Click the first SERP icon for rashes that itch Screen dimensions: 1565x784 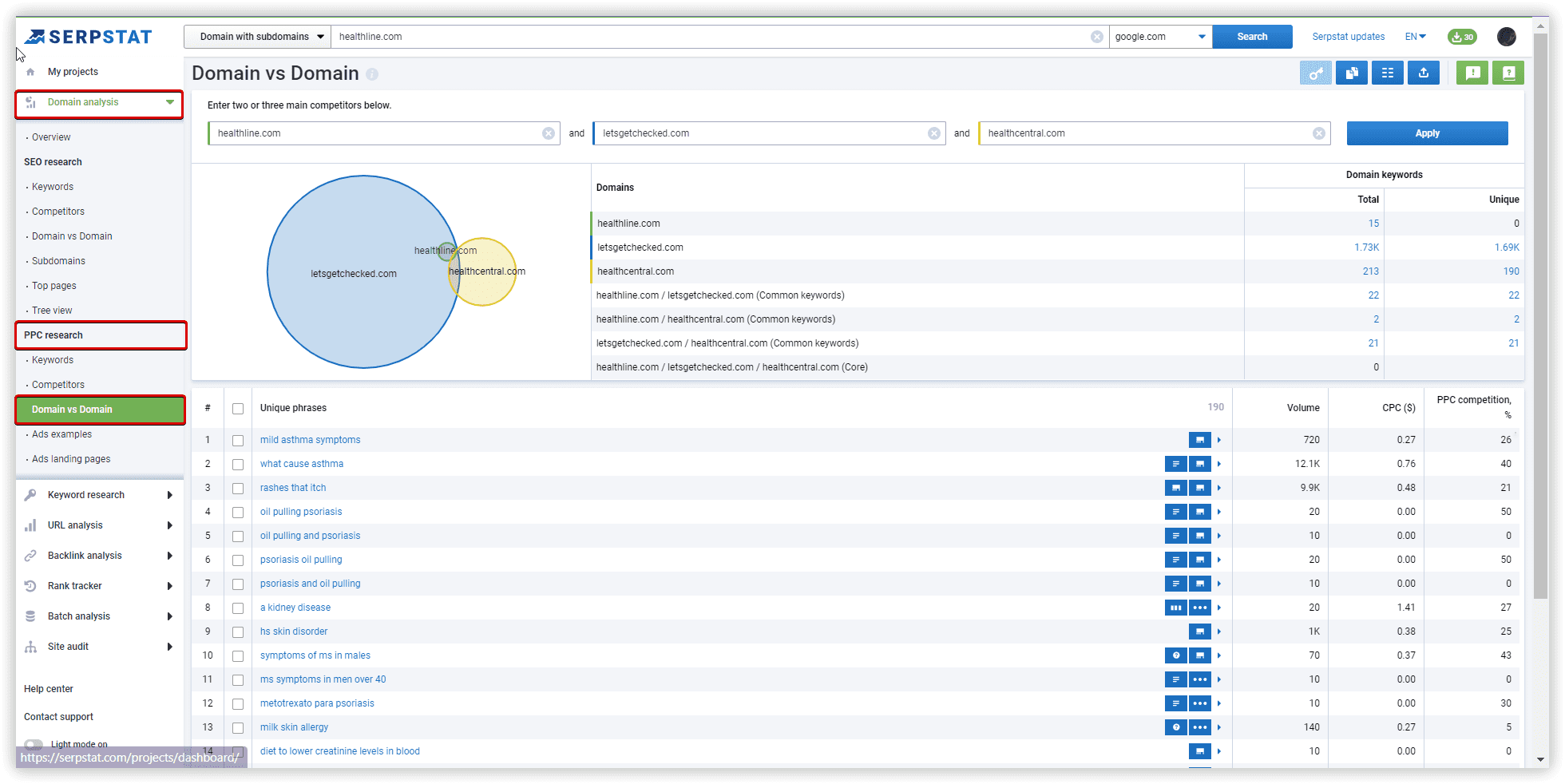coord(1176,488)
